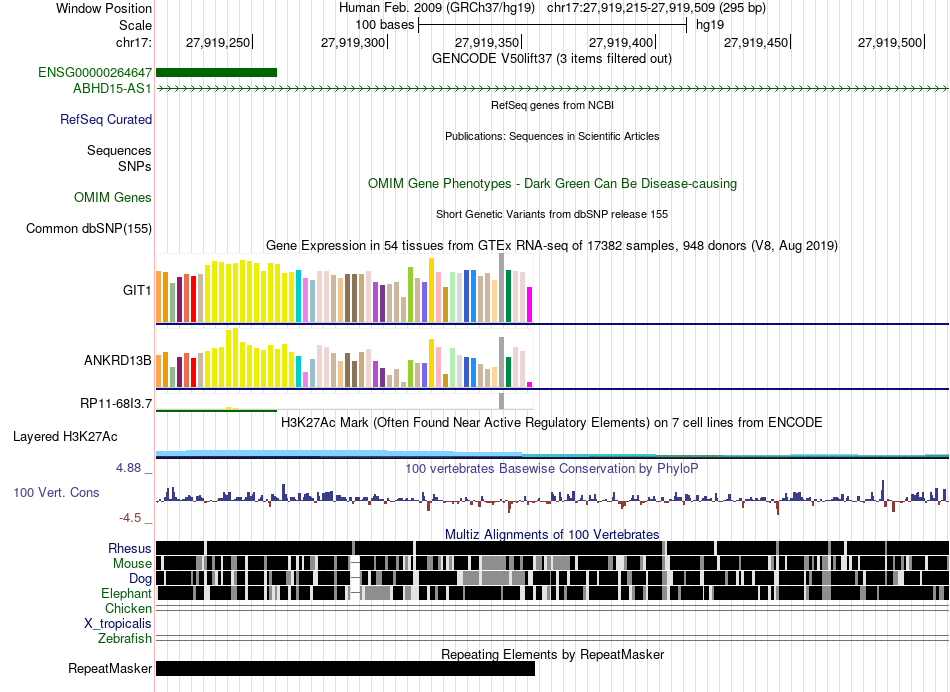Select the green ENSG00000264647 exon block

point(216,73)
